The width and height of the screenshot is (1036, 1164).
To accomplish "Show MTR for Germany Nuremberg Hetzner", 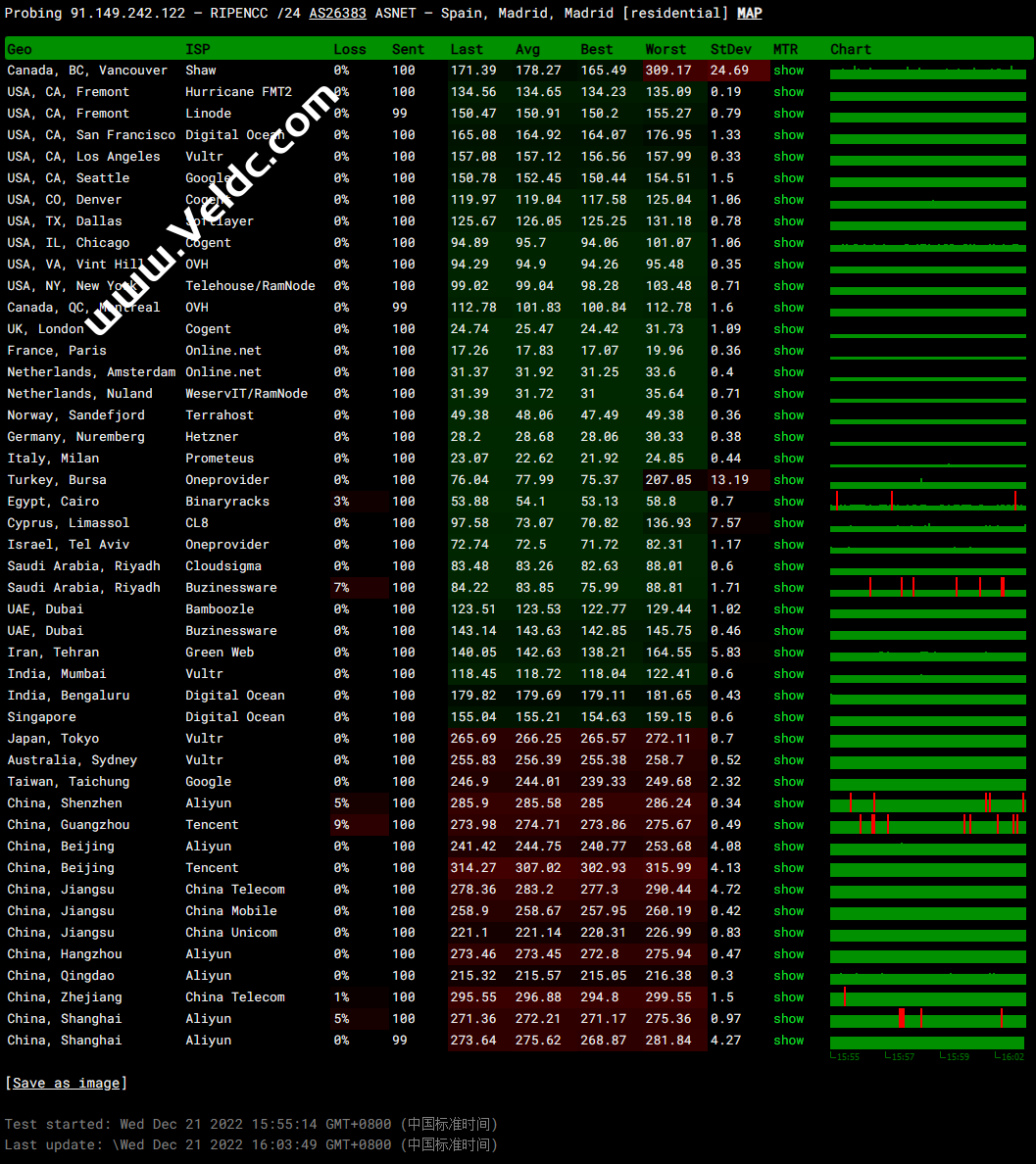I will pos(788,437).
